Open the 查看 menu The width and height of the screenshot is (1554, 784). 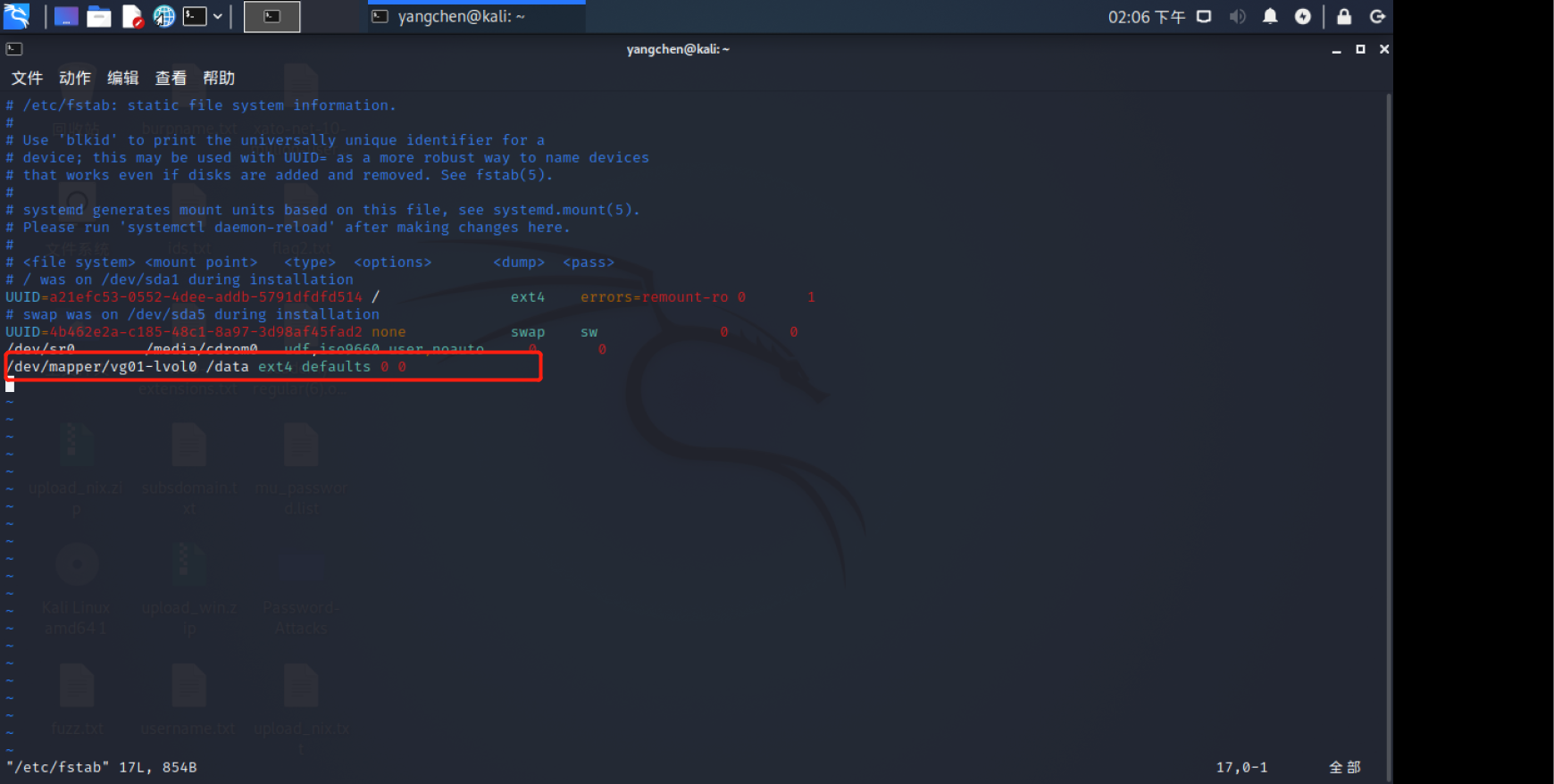171,78
